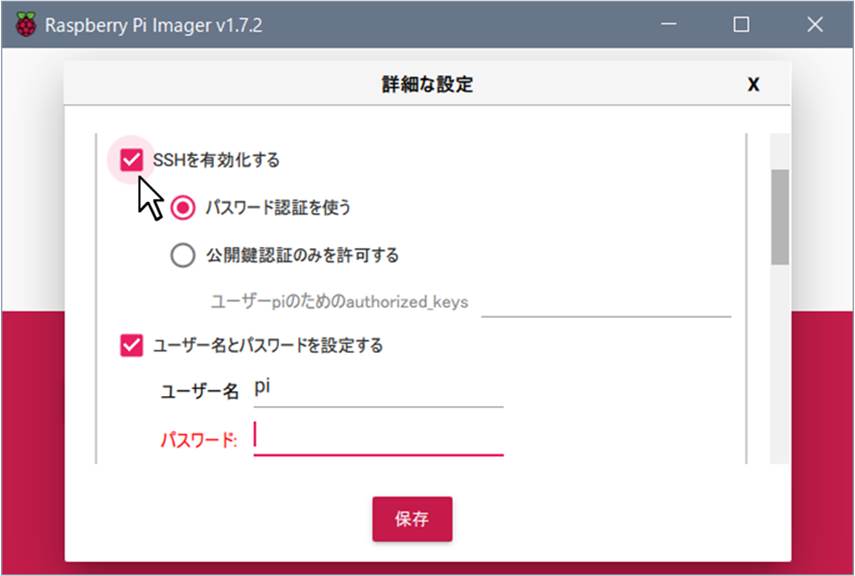This screenshot has width=855, height=576.
Task: Click the 保存 button
Action: pos(412,519)
